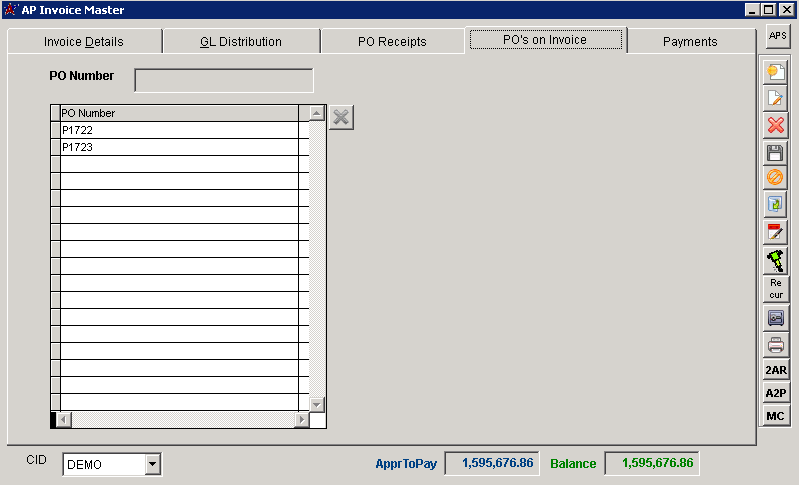
Task: Click the APS button at top right
Action: pyautogui.click(x=777, y=35)
